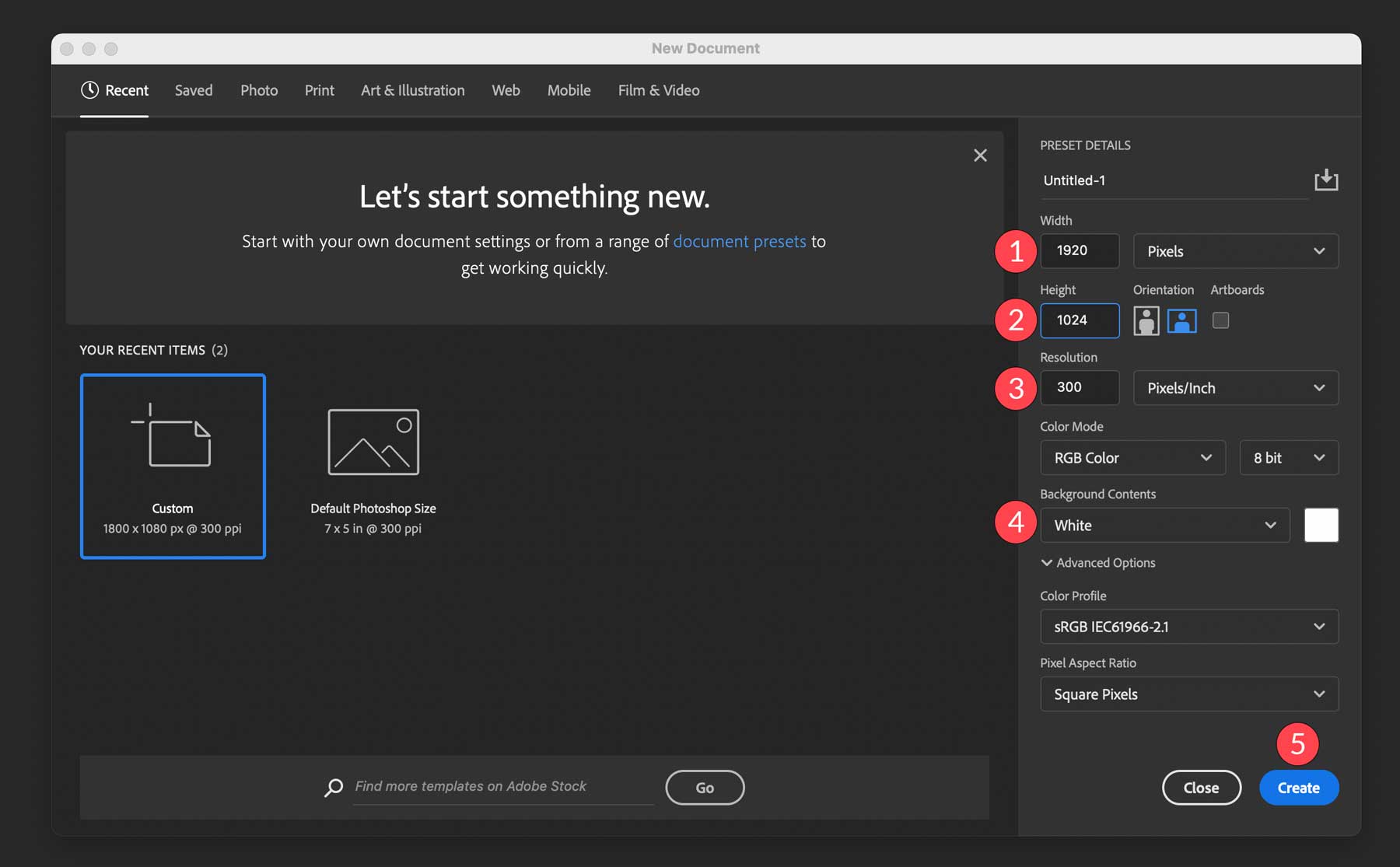Open the Width units Pixels dropdown
The width and height of the screenshot is (1400, 867).
point(1235,250)
